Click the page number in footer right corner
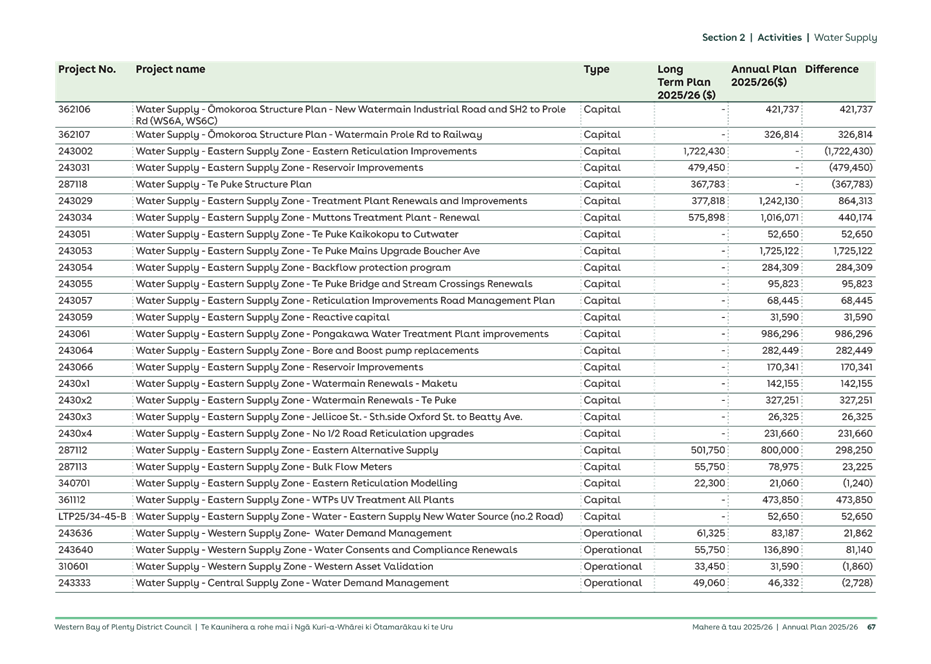The width and height of the screenshot is (931, 664). 871,628
